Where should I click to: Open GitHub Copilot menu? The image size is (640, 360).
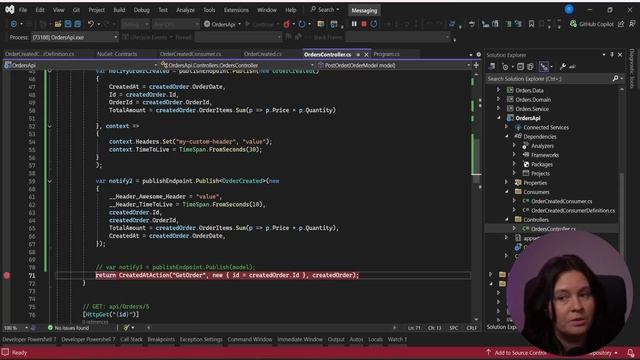click(x=591, y=24)
